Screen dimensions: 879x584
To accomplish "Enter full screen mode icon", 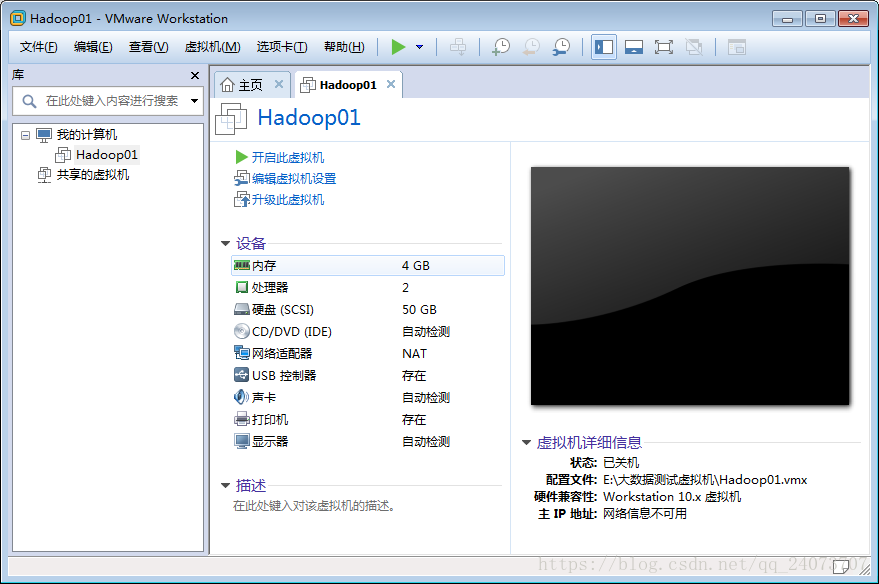I will click(x=664, y=47).
